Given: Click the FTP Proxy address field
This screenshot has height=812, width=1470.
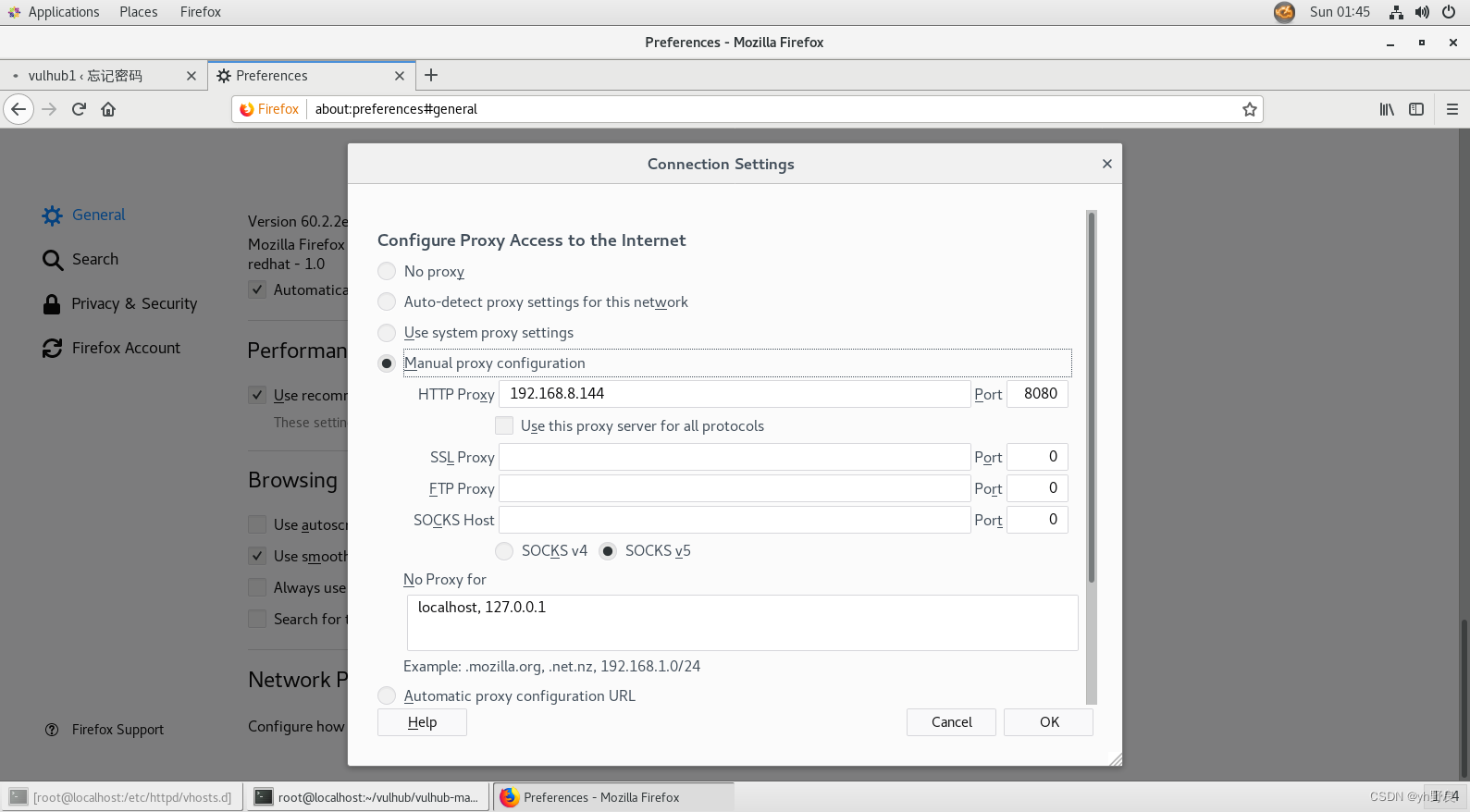Looking at the screenshot, I should (735, 488).
